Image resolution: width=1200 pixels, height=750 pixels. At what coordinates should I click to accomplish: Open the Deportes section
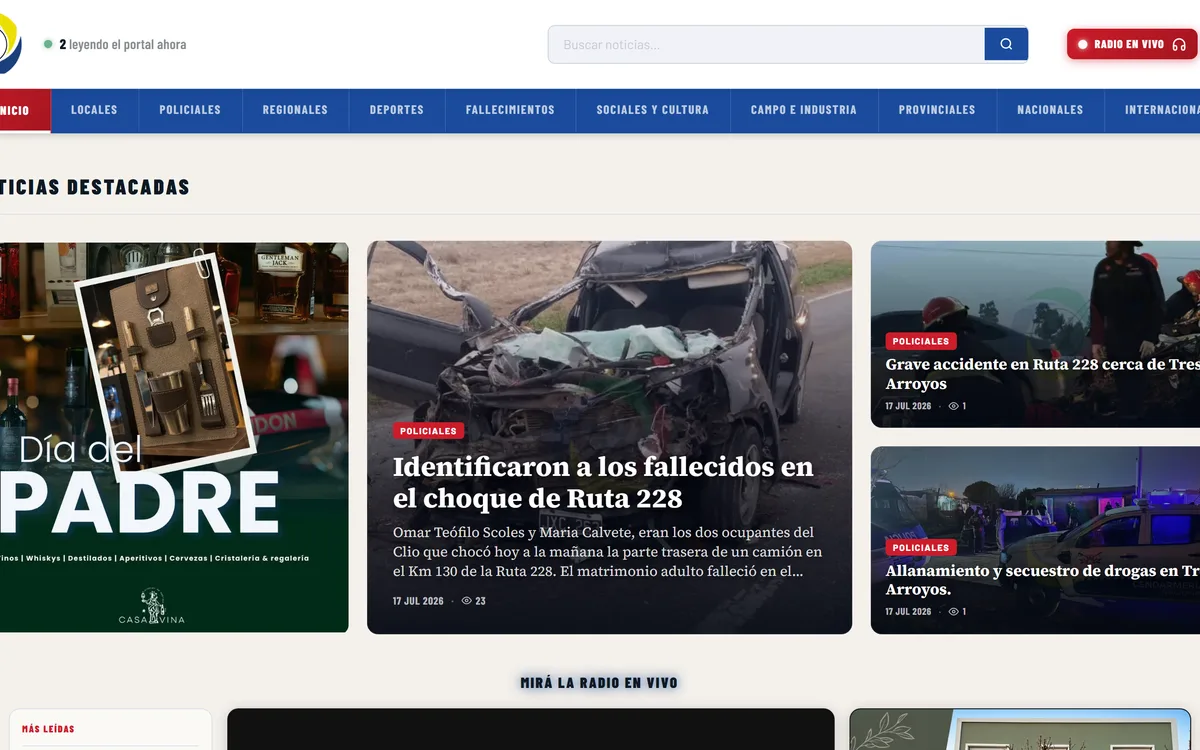point(397,110)
